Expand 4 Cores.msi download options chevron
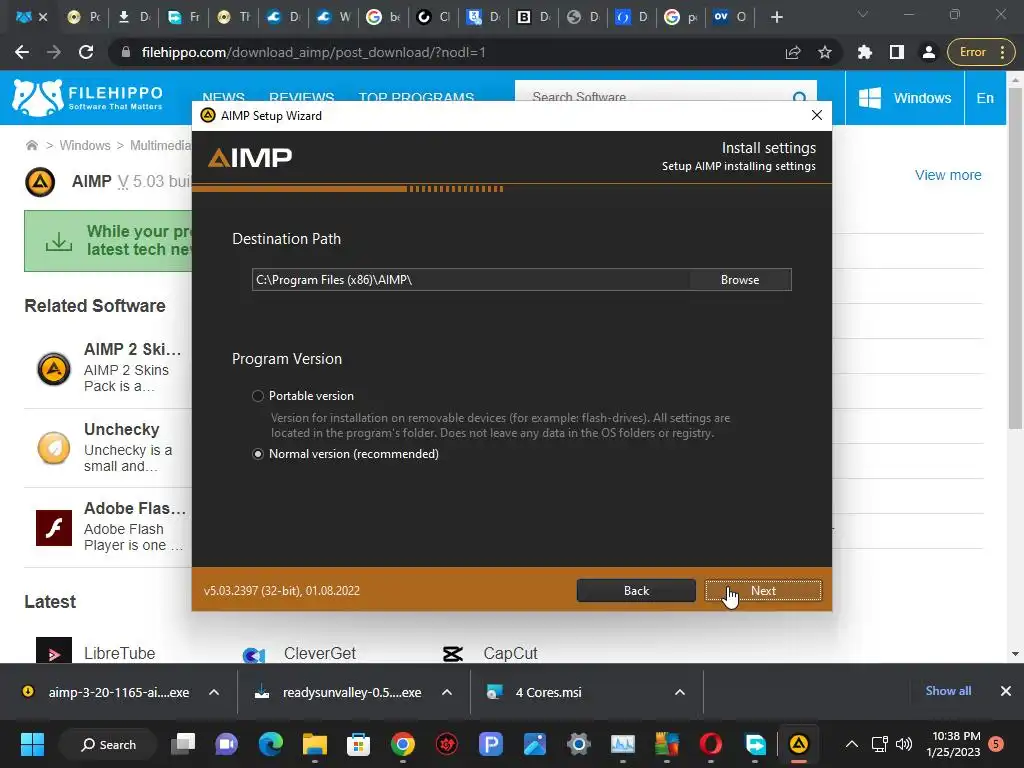 [x=680, y=692]
